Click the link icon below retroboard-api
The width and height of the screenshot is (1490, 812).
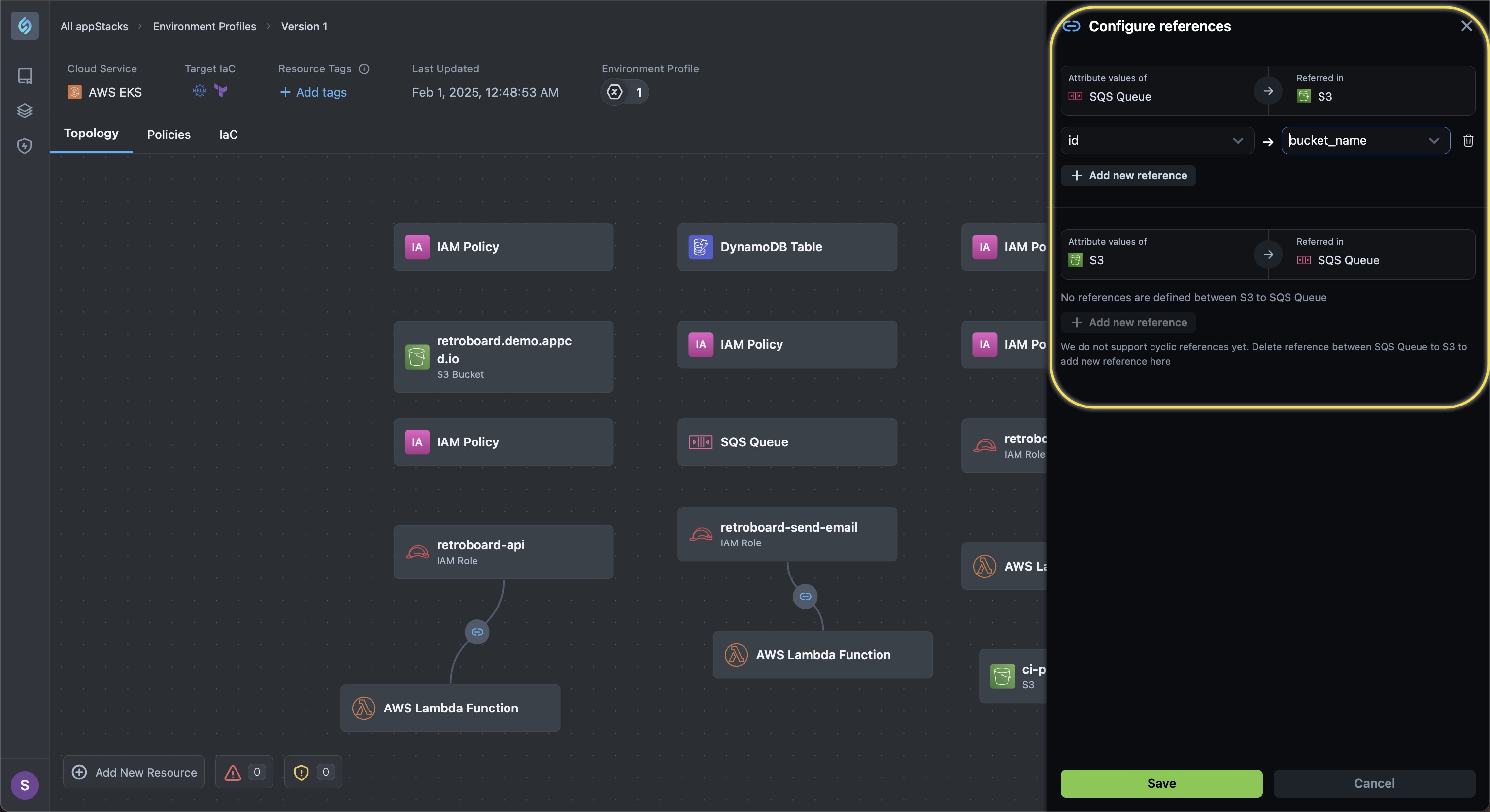point(477,632)
